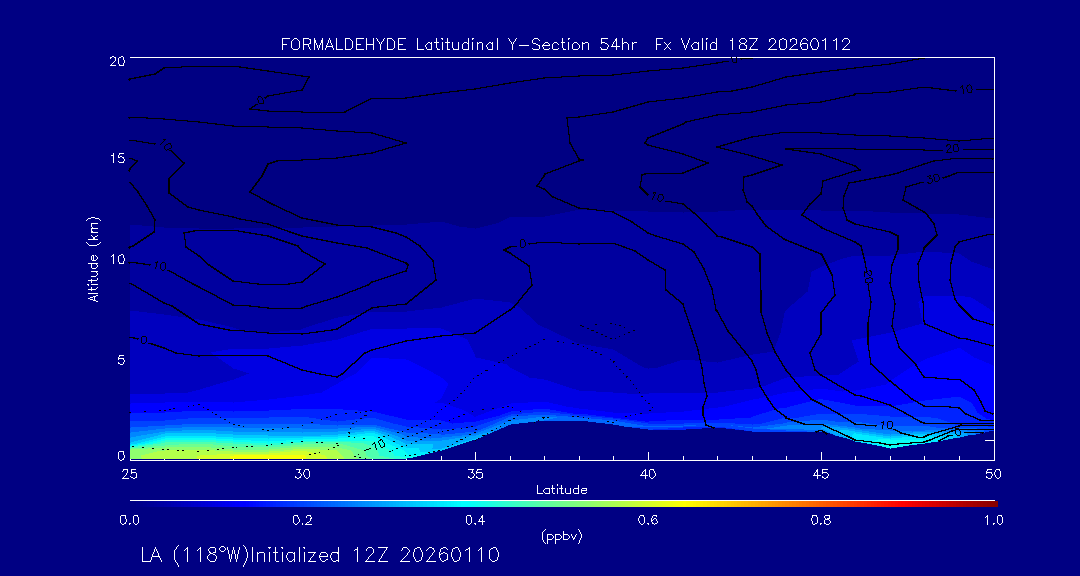Screen dimensions: 1080x576
Task: Click the color scale label 0.4
Action: [475, 521]
